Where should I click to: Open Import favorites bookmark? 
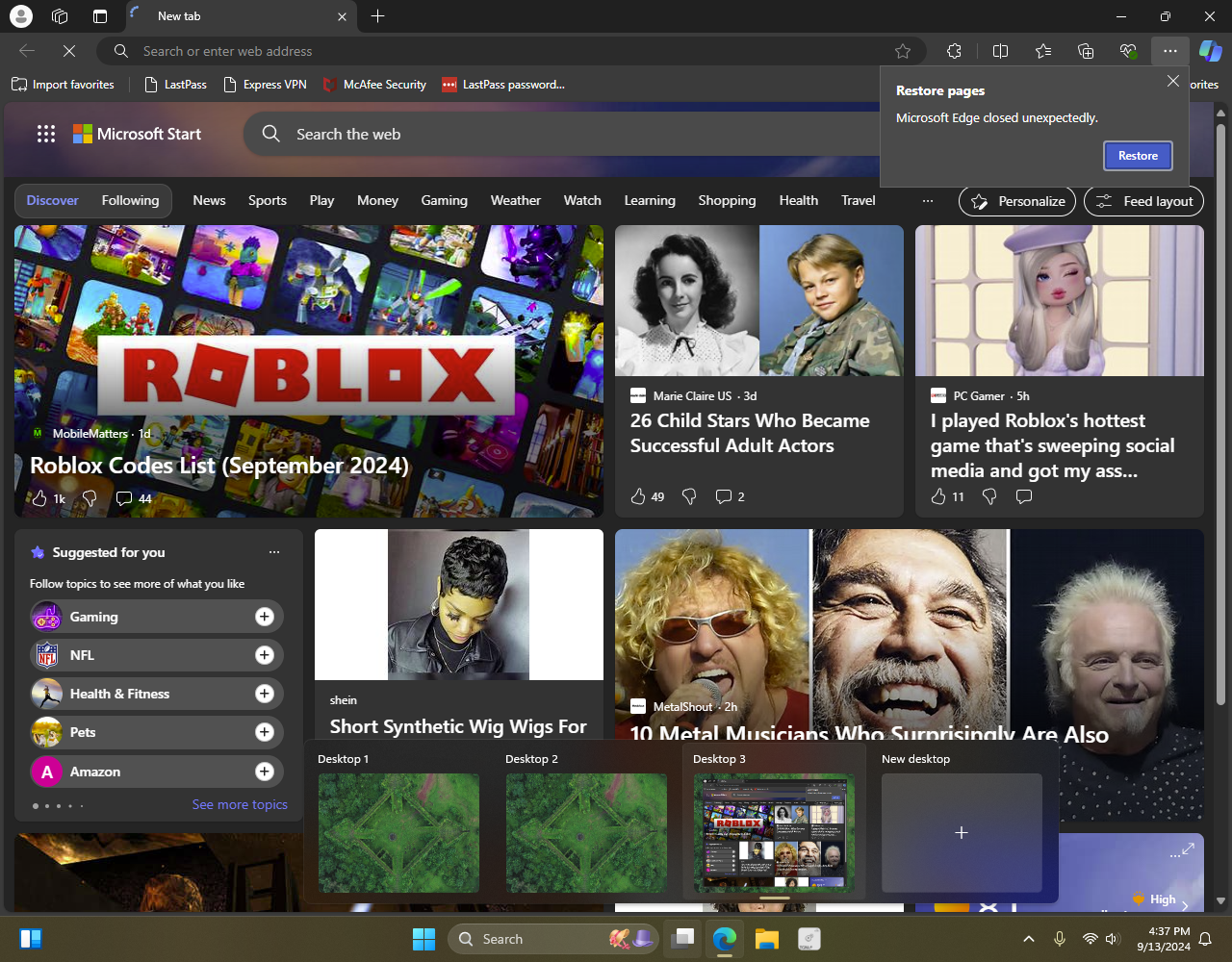[x=63, y=85]
